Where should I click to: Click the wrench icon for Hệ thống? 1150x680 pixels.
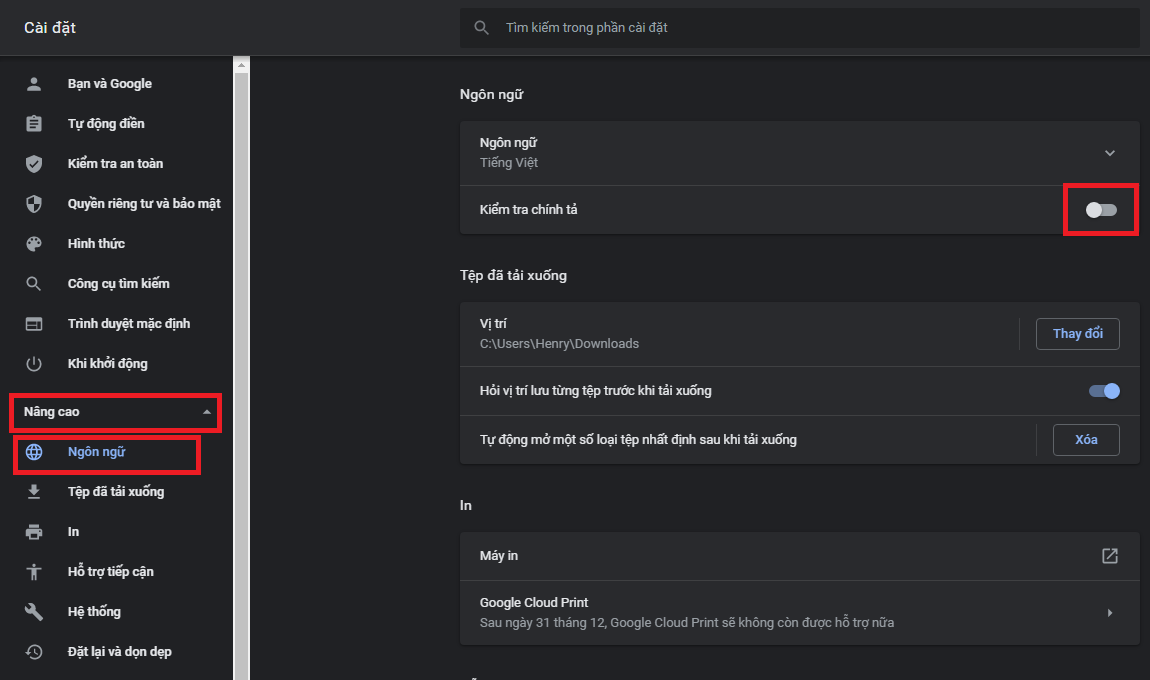34,612
